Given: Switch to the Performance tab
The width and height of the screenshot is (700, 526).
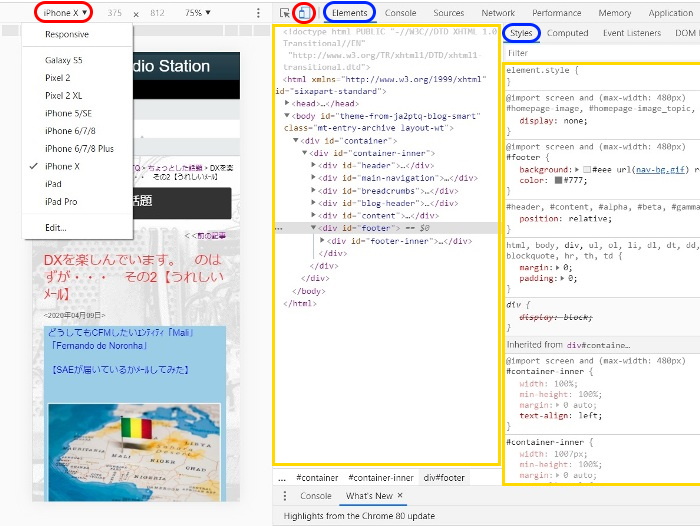Looking at the screenshot, I should 557,13.
